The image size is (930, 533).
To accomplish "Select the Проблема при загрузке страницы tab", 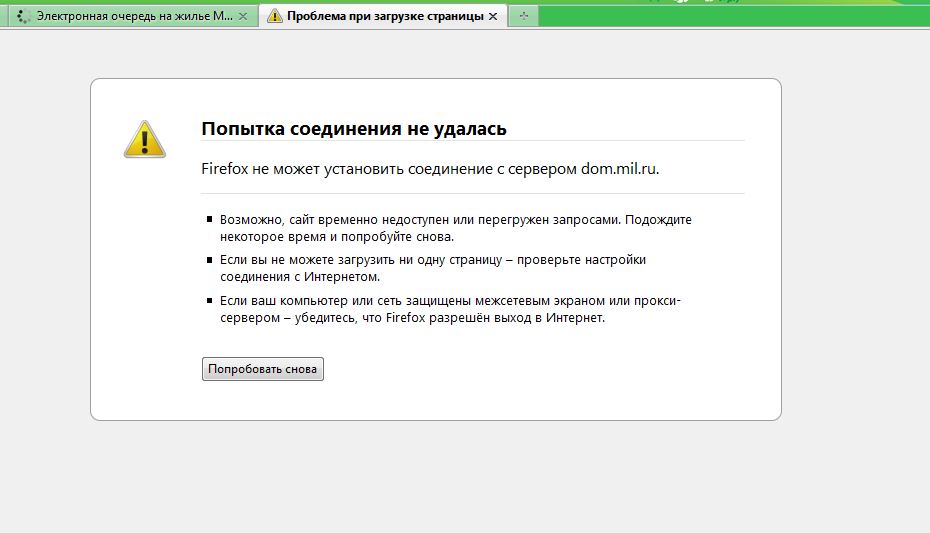I will (x=384, y=17).
